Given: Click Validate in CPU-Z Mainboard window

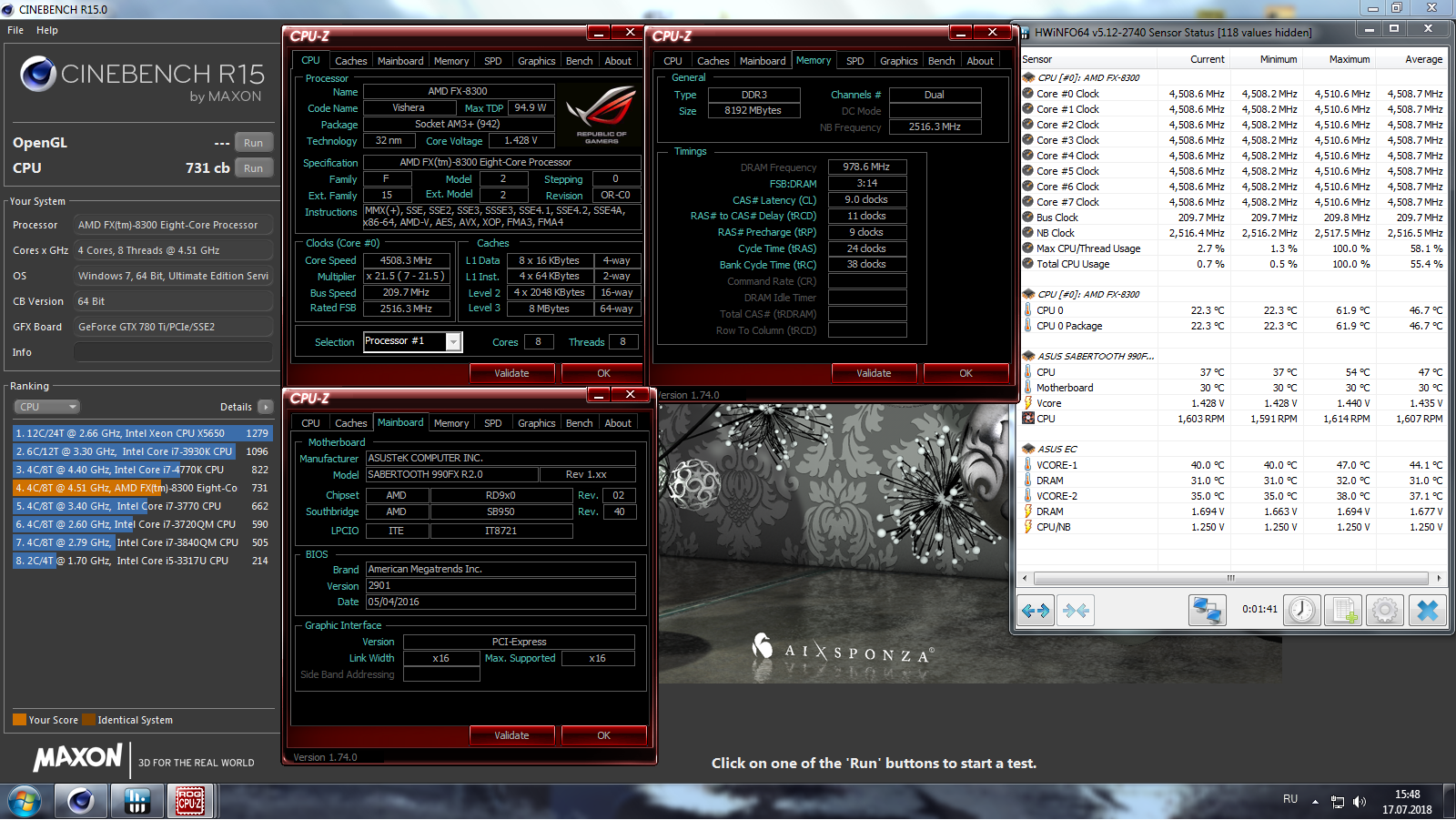Looking at the screenshot, I should pyautogui.click(x=511, y=735).
